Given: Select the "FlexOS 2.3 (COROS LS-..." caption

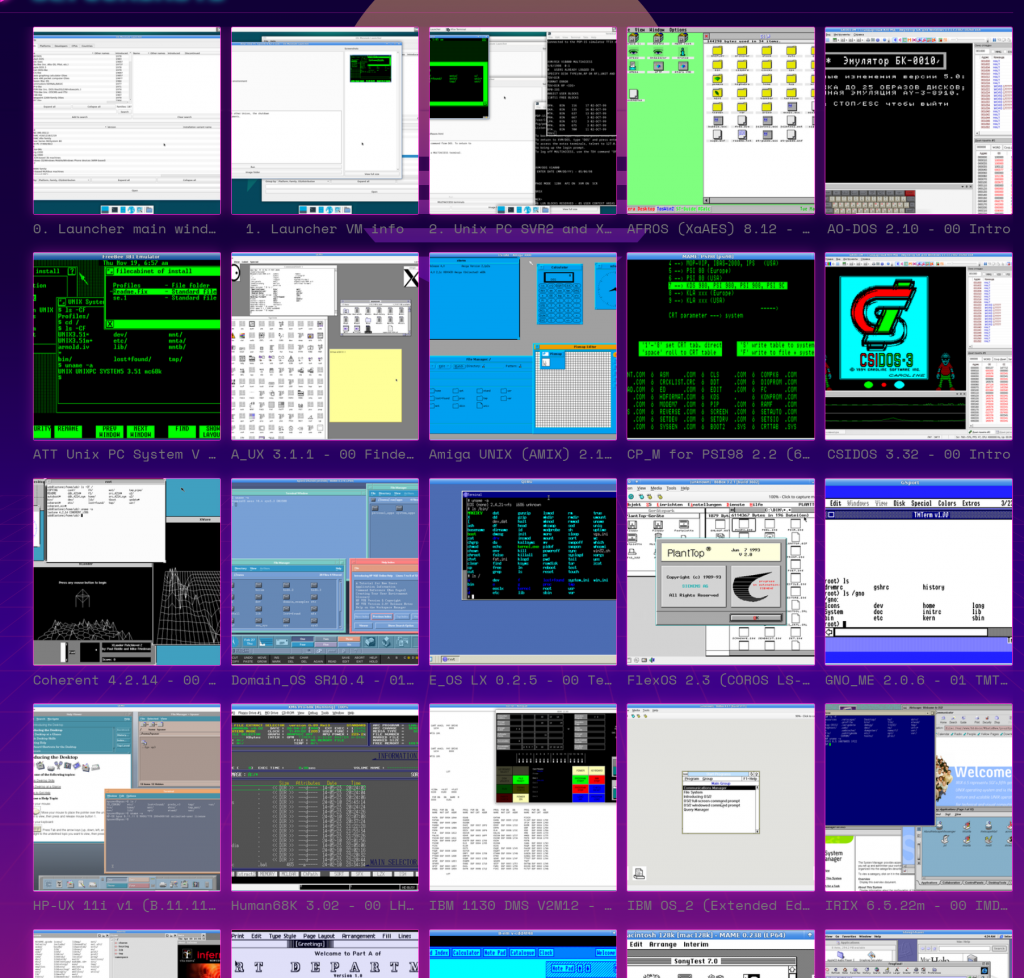Looking at the screenshot, I should point(718,680).
